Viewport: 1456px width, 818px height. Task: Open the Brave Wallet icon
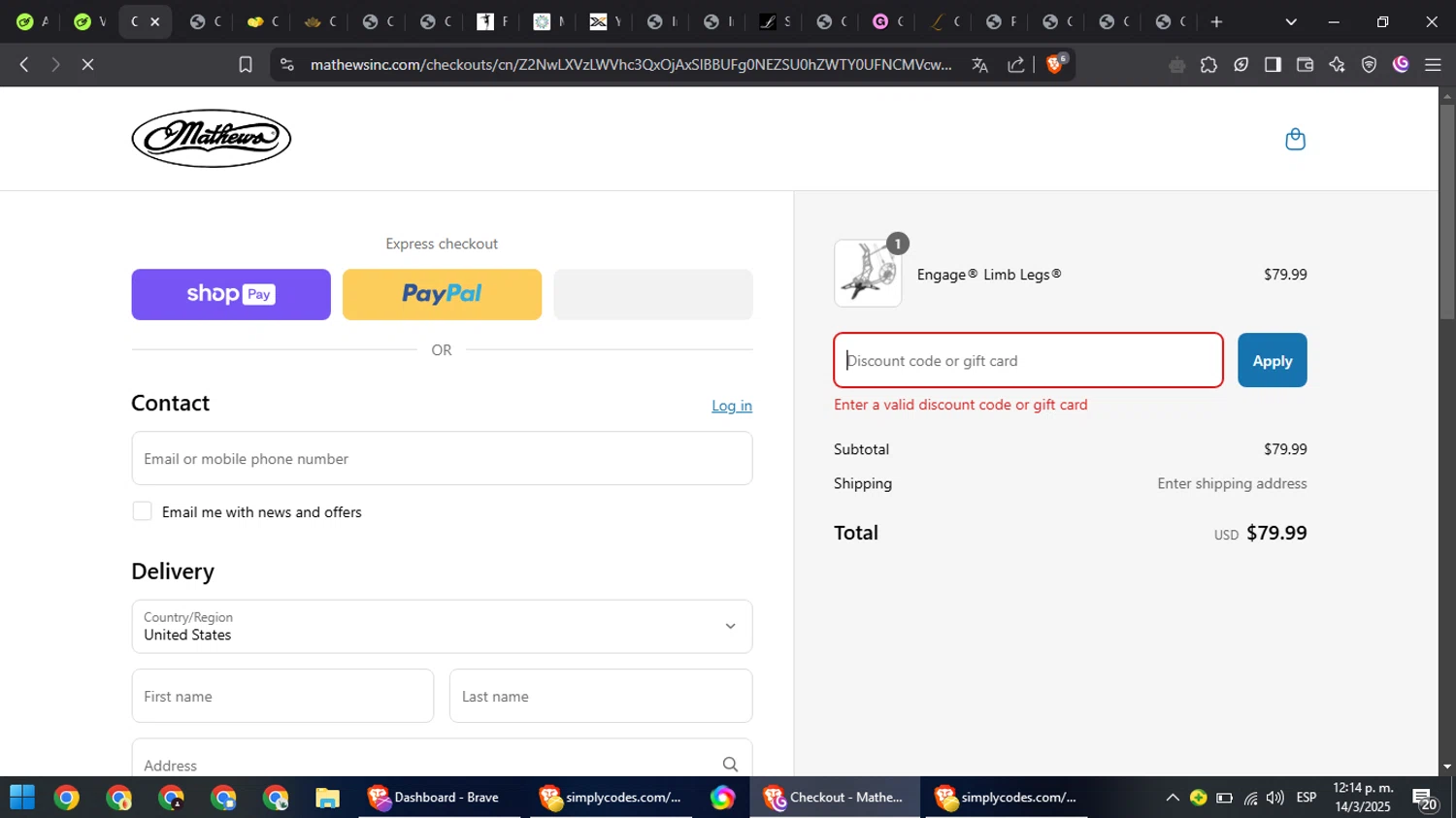click(1305, 65)
